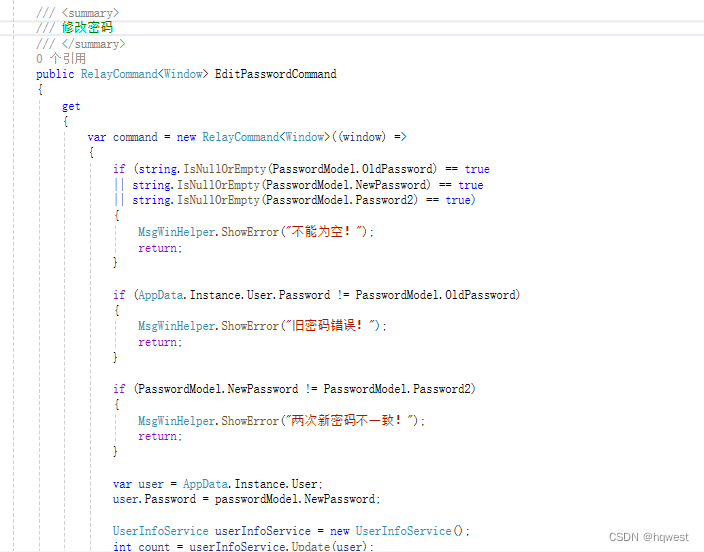
Task: Click the '0 个引用' reference count link
Action: pyautogui.click(x=61, y=58)
